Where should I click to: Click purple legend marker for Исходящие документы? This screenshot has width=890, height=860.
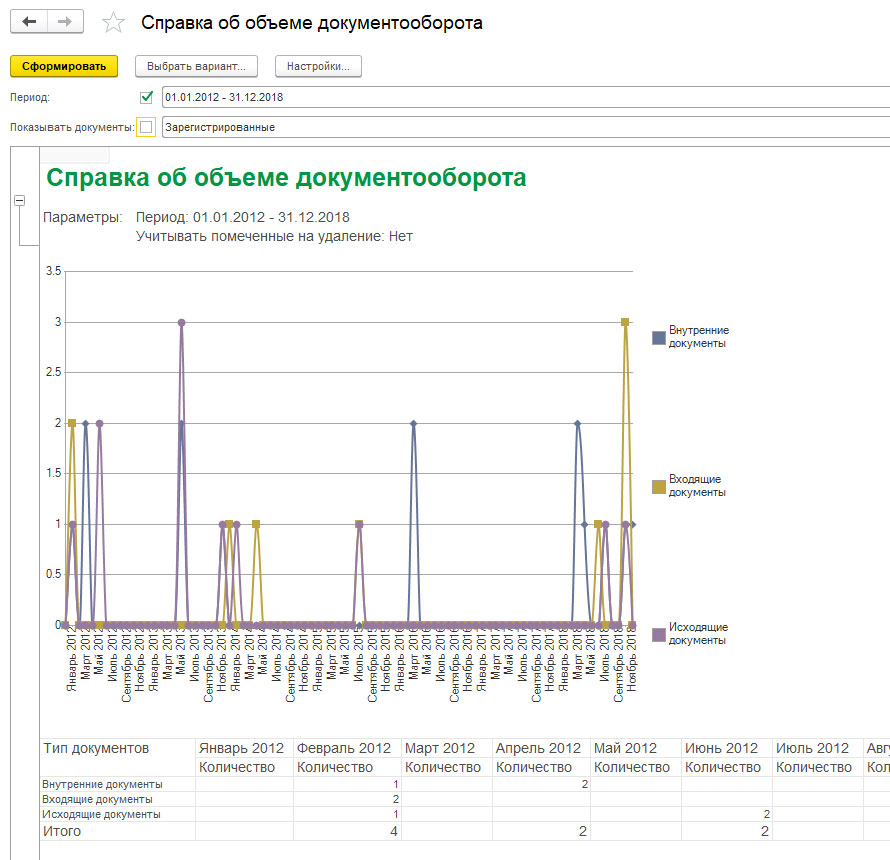tap(658, 634)
